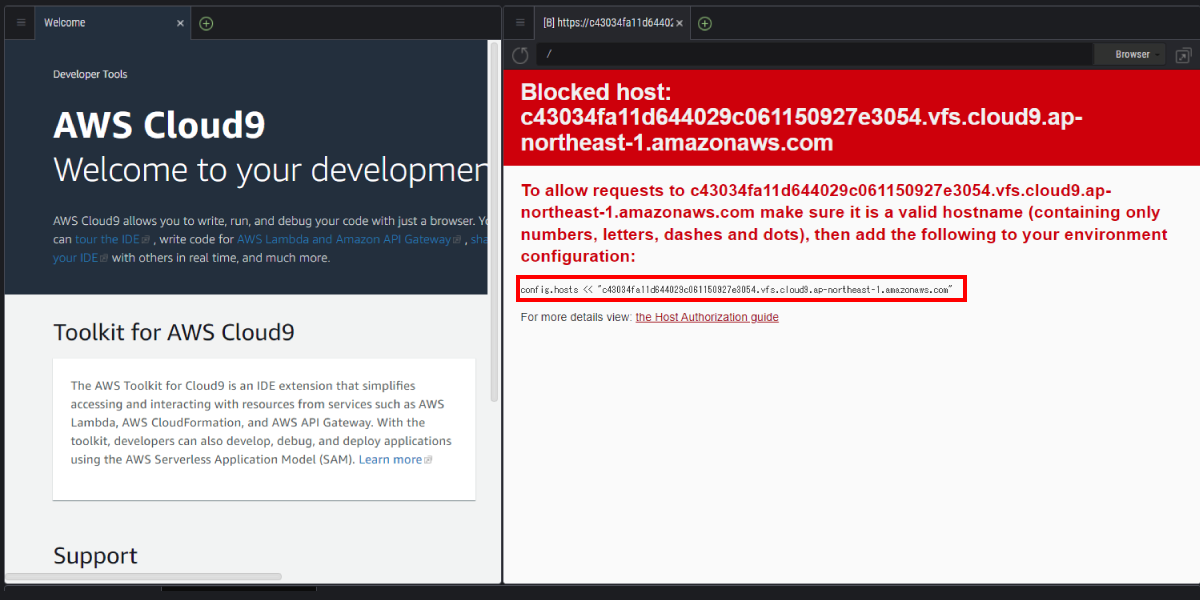Pop preview out into new window

coord(1183,55)
